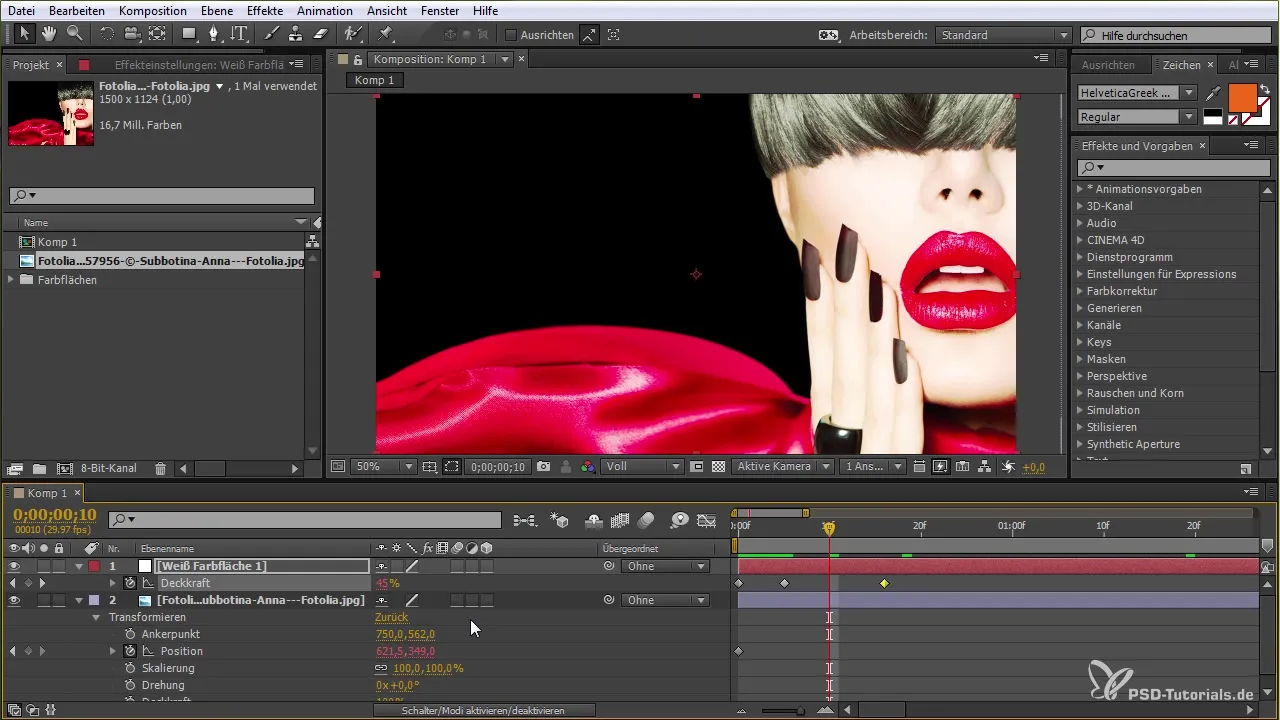Toggle Skalierung constrain proportions link
1280x720 pixels.
[x=381, y=668]
